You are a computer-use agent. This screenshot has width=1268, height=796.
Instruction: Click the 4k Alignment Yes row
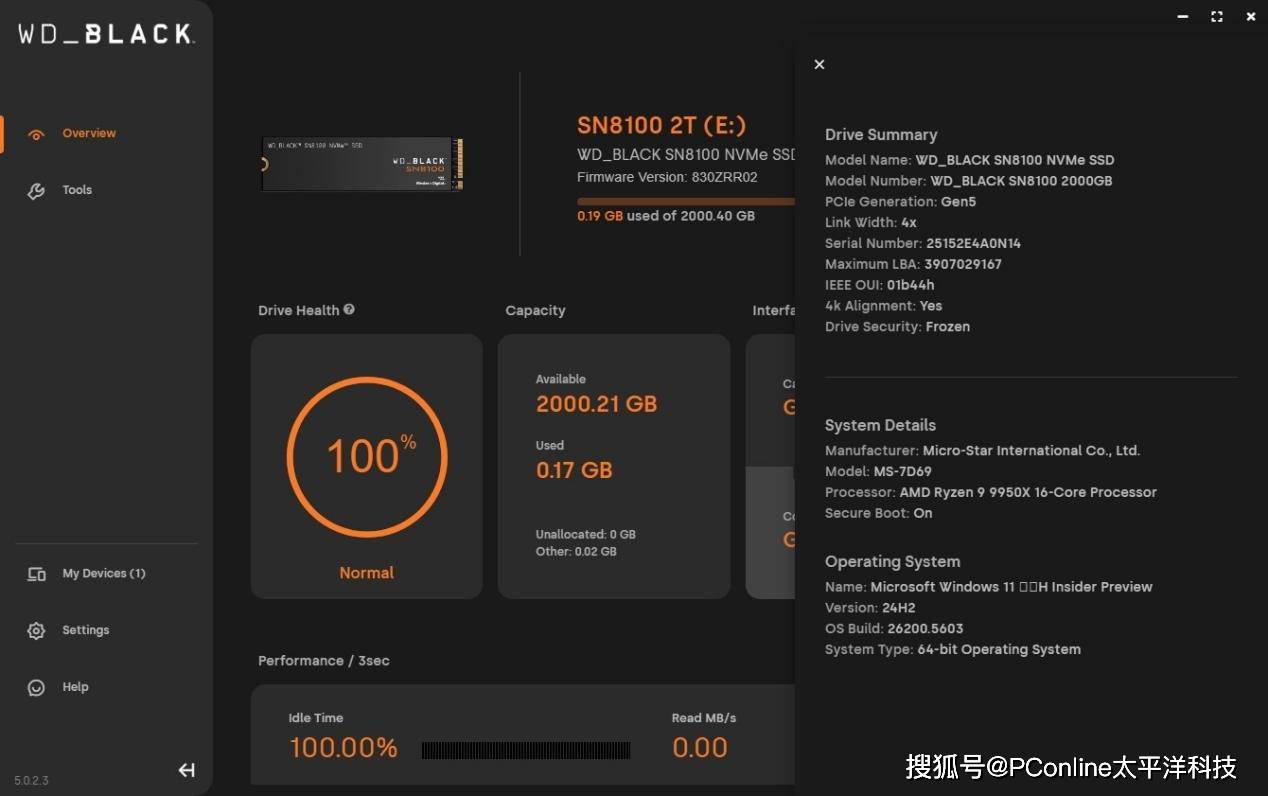pyautogui.click(x=884, y=307)
